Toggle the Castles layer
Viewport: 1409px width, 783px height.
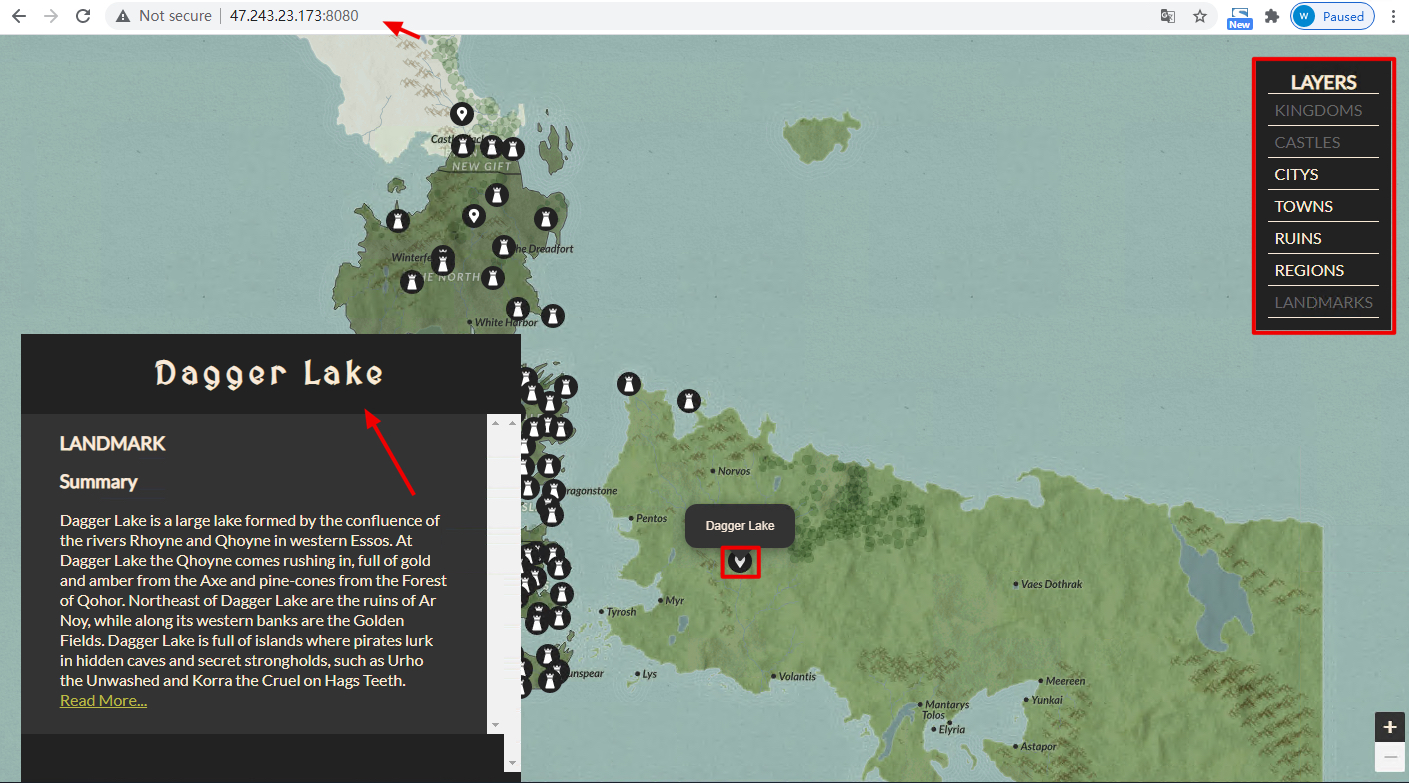click(x=1323, y=142)
